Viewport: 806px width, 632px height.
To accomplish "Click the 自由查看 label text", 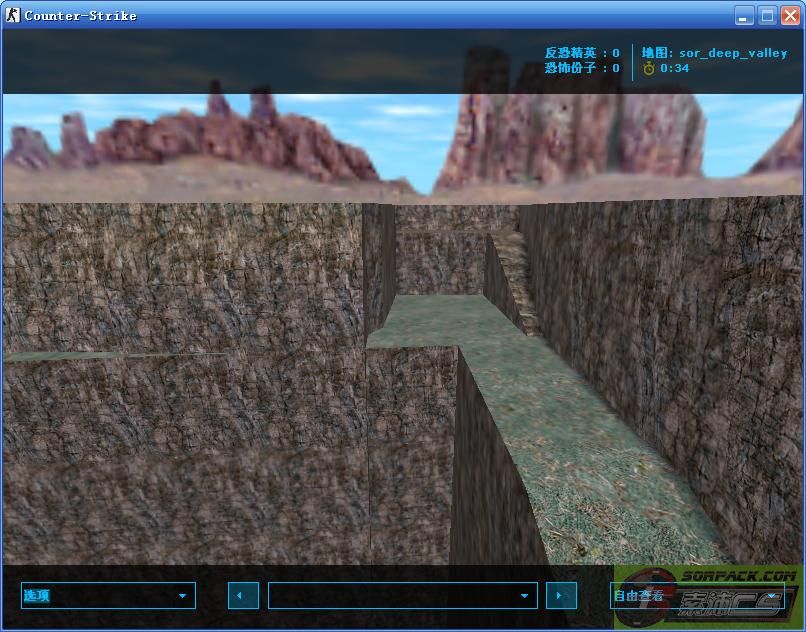I will pyautogui.click(x=638, y=596).
